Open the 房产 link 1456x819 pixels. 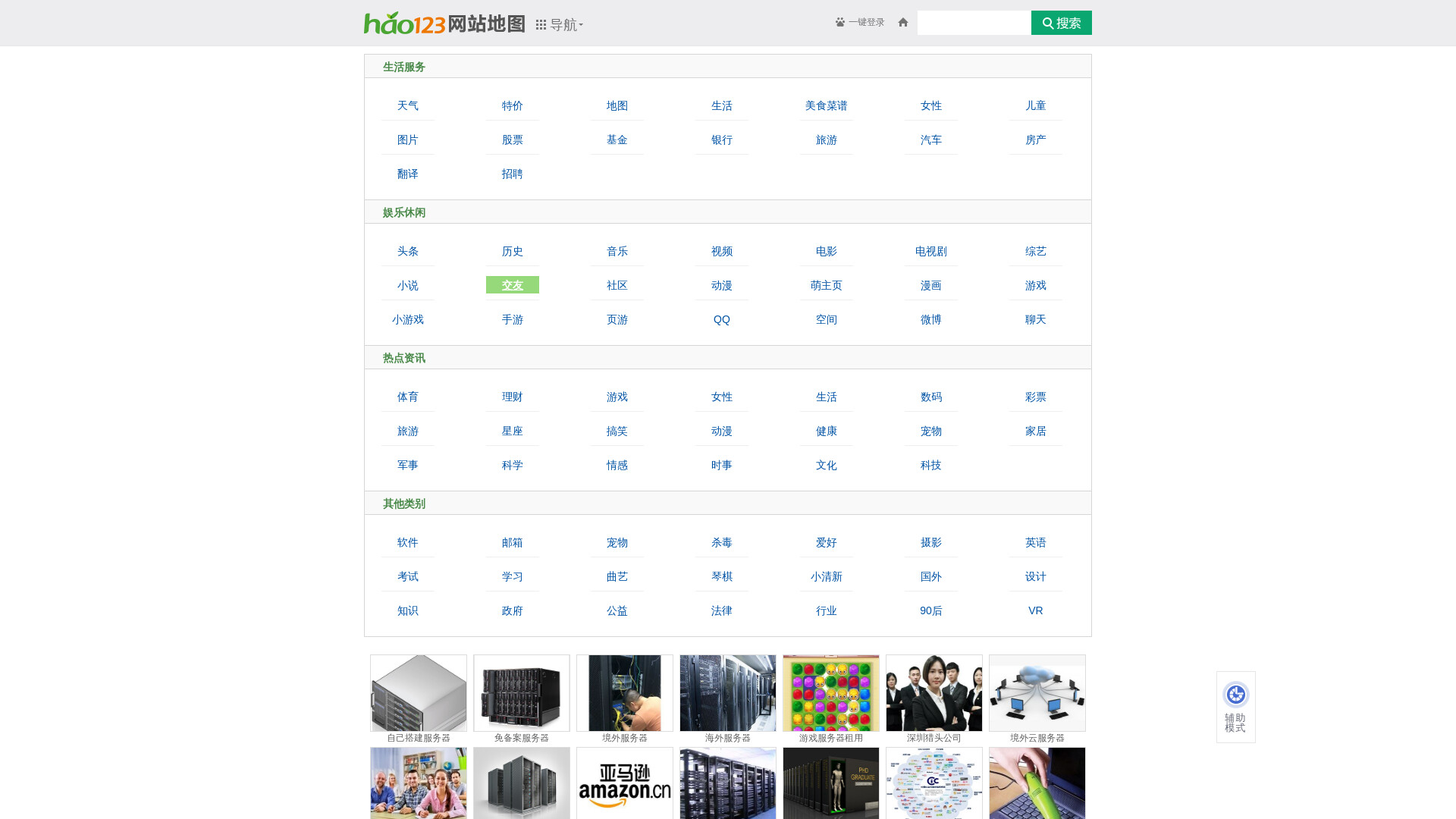click(x=1036, y=140)
